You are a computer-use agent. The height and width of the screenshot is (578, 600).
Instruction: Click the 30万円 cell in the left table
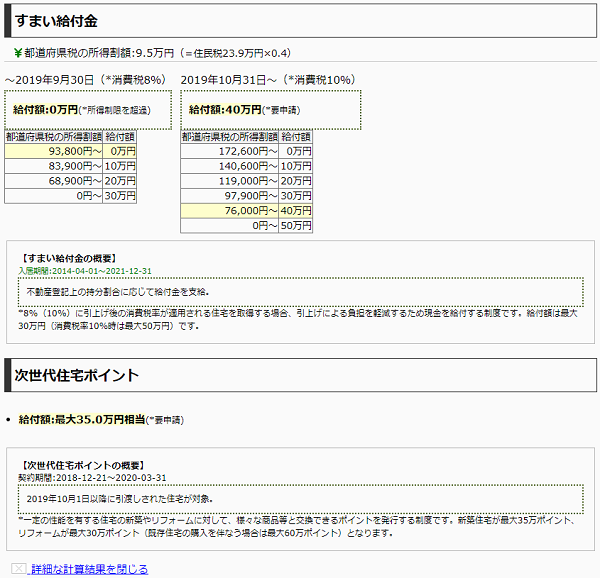(120, 196)
